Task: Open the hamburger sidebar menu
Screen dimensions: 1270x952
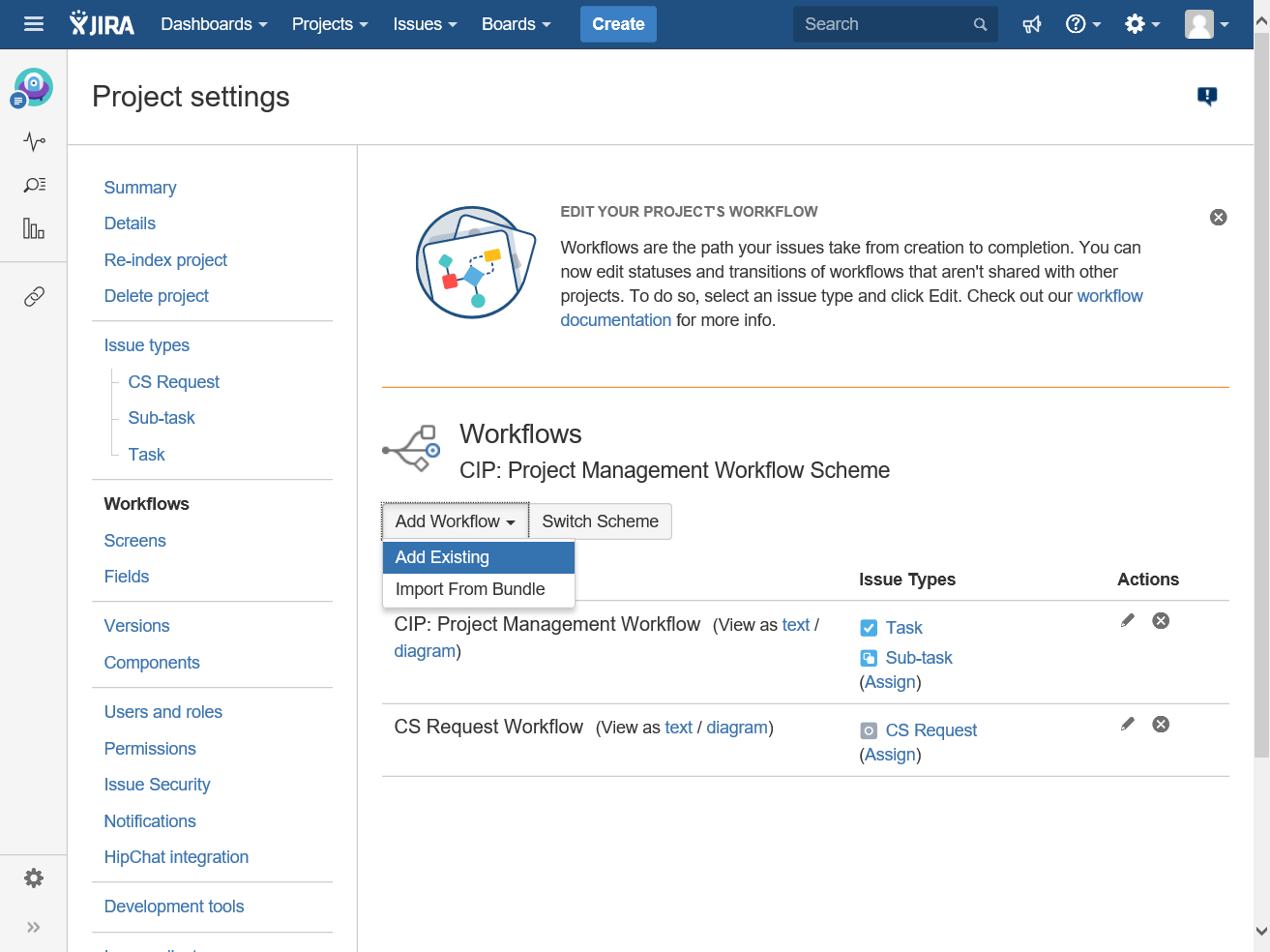Action: [34, 24]
